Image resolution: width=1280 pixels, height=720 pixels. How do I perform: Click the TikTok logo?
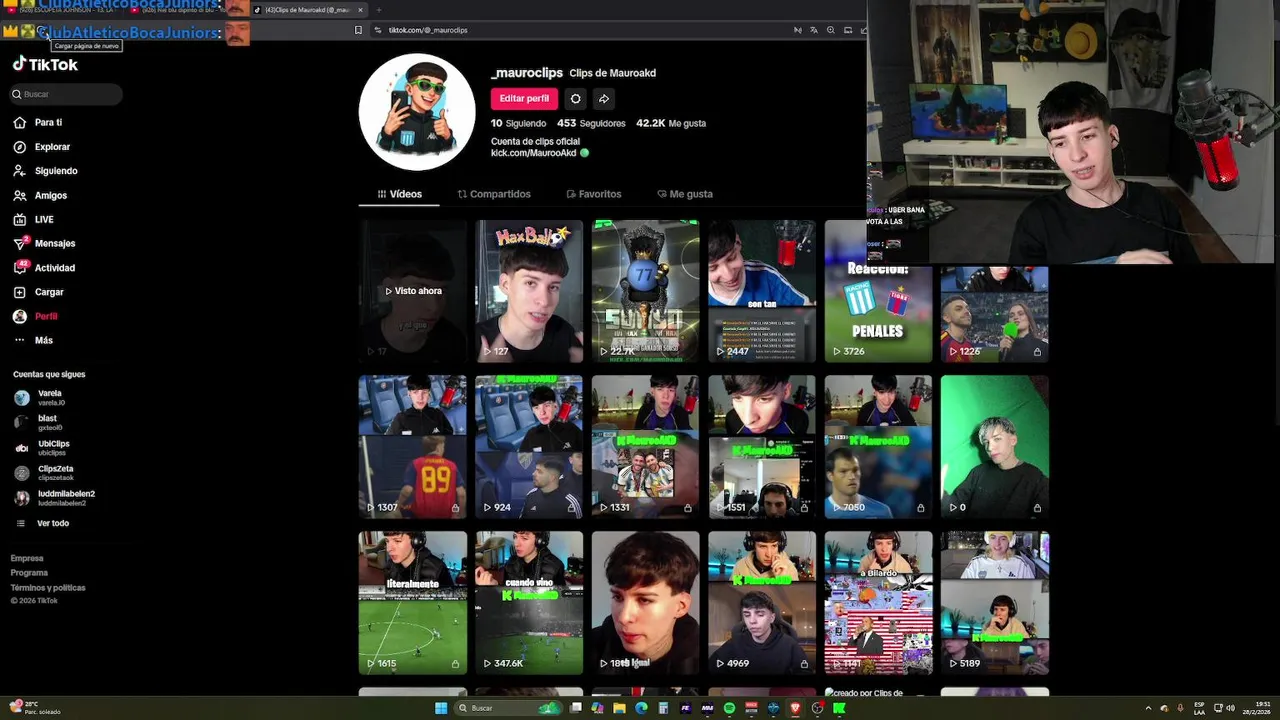tap(45, 64)
